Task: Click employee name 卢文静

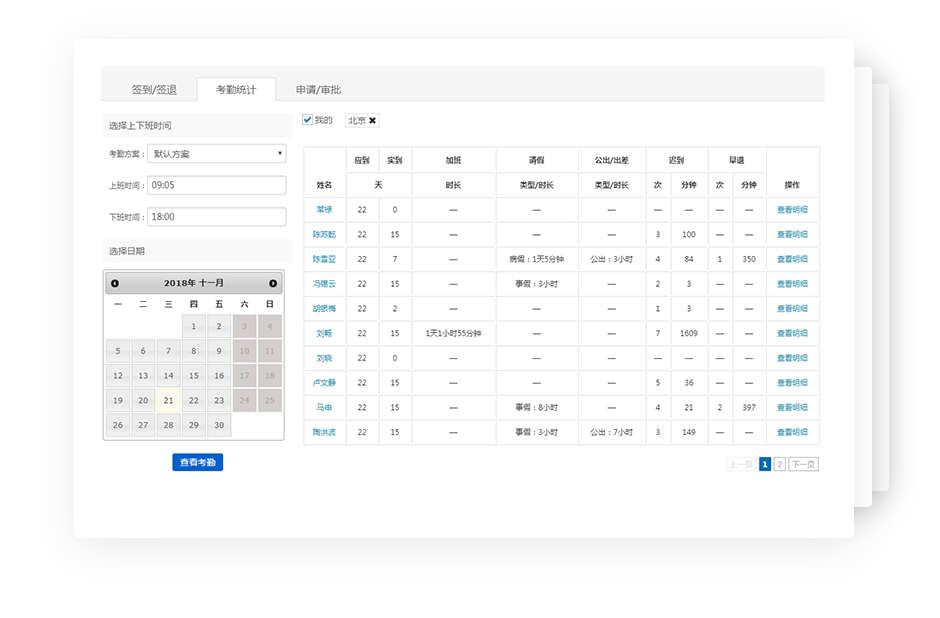Action: coord(324,383)
